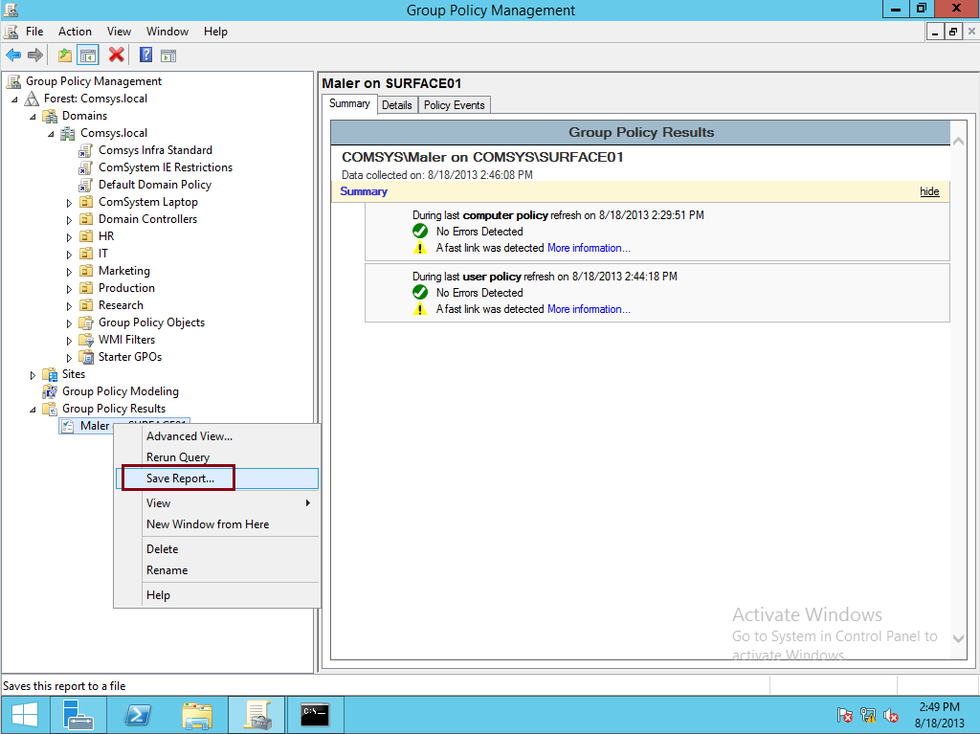Click the Group Policy Modeling icon
The image size is (980, 734).
click(50, 391)
